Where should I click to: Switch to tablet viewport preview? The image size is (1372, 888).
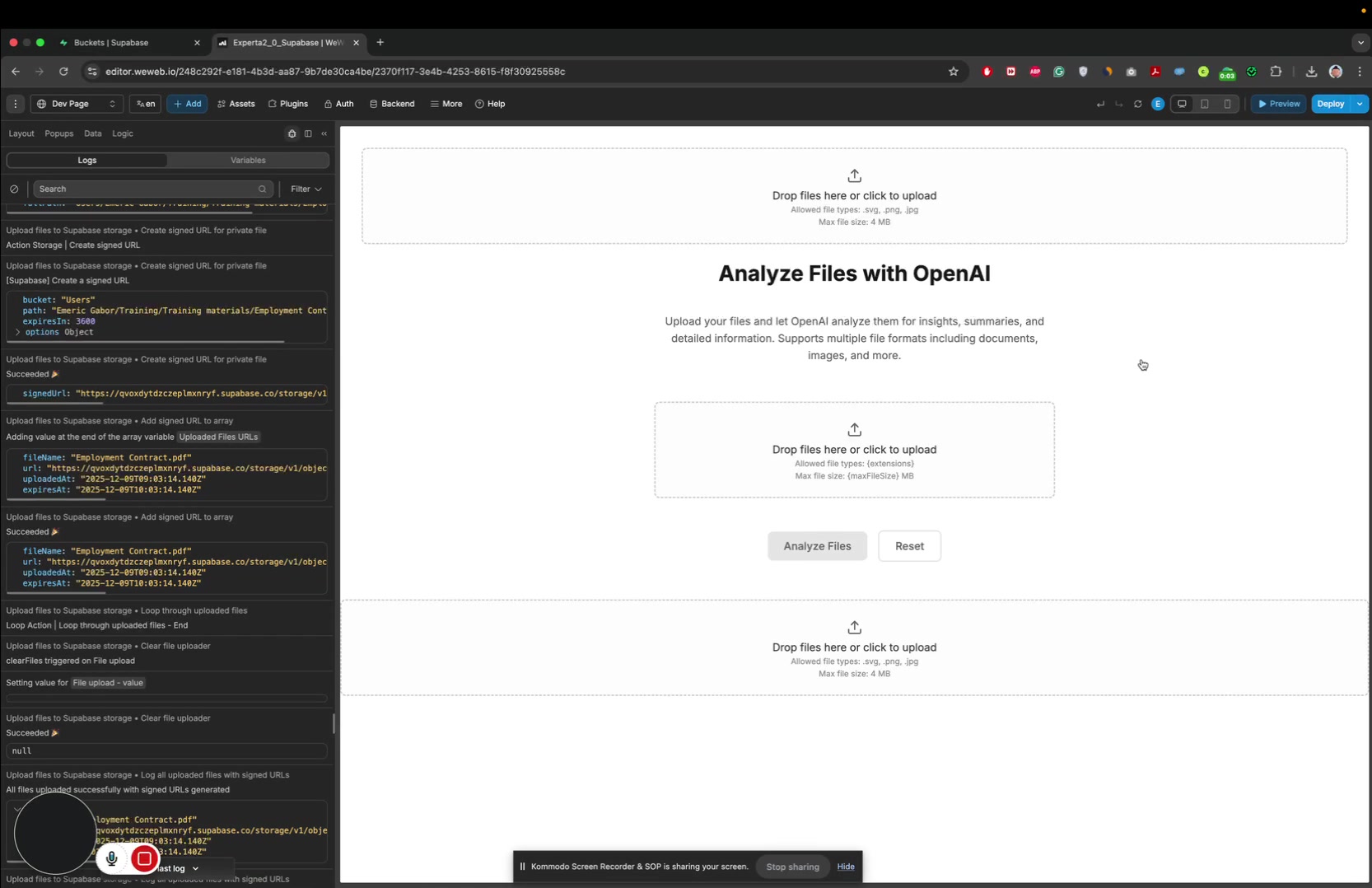coord(1204,104)
